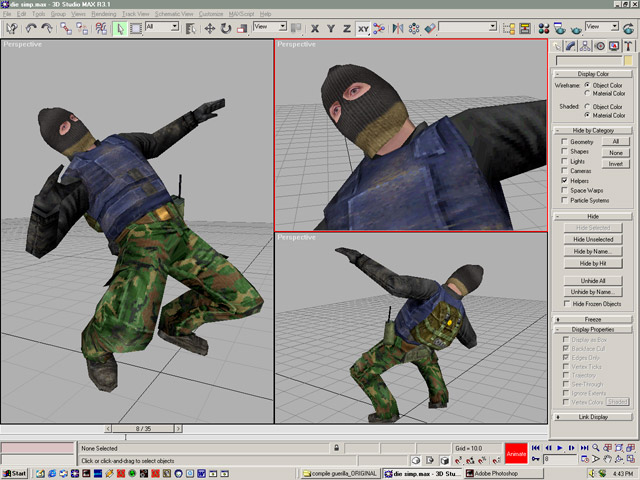Expand the Link Display rollout
Screen dimensions: 640x480
click(x=593, y=417)
